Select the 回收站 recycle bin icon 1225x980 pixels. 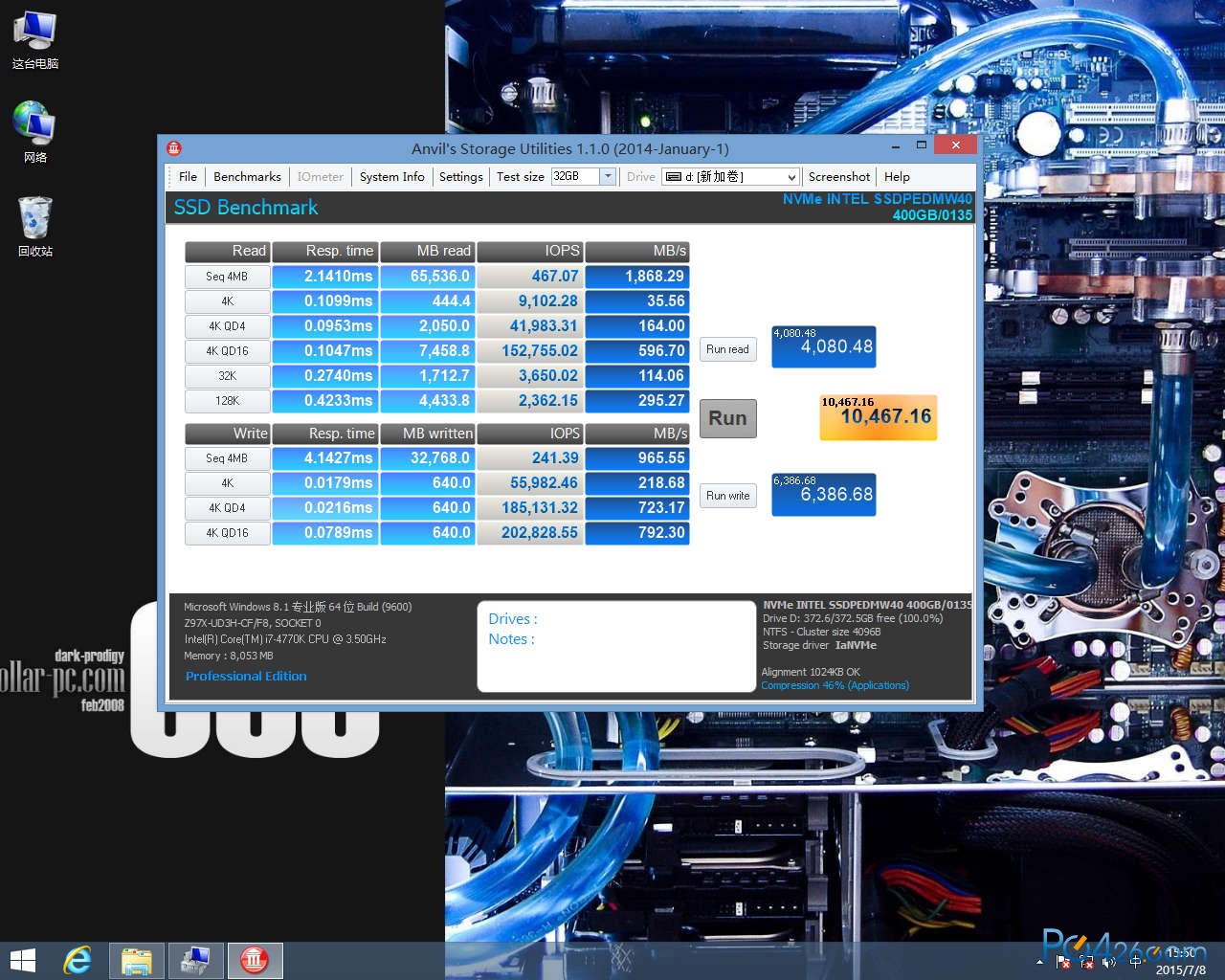click(x=35, y=227)
